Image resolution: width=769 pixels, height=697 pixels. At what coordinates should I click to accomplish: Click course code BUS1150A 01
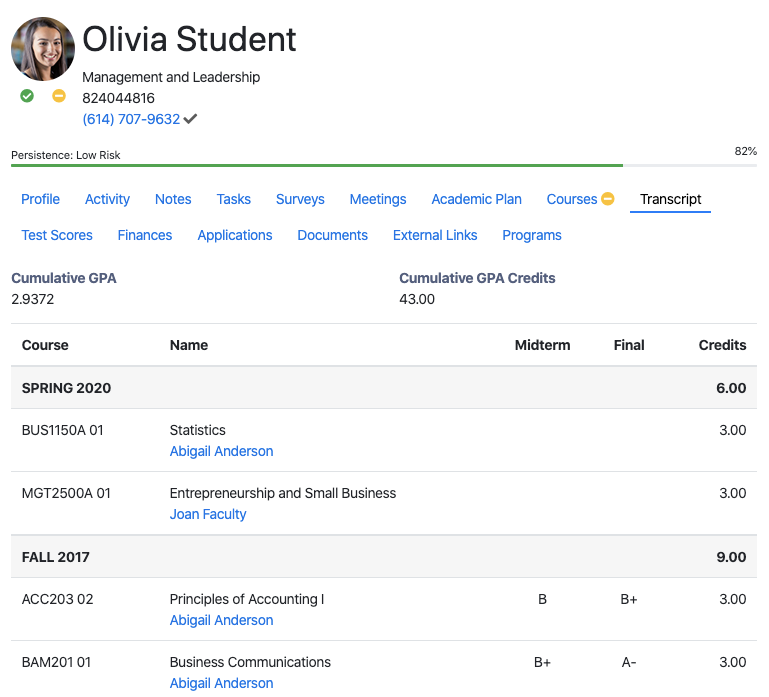[x=62, y=430]
